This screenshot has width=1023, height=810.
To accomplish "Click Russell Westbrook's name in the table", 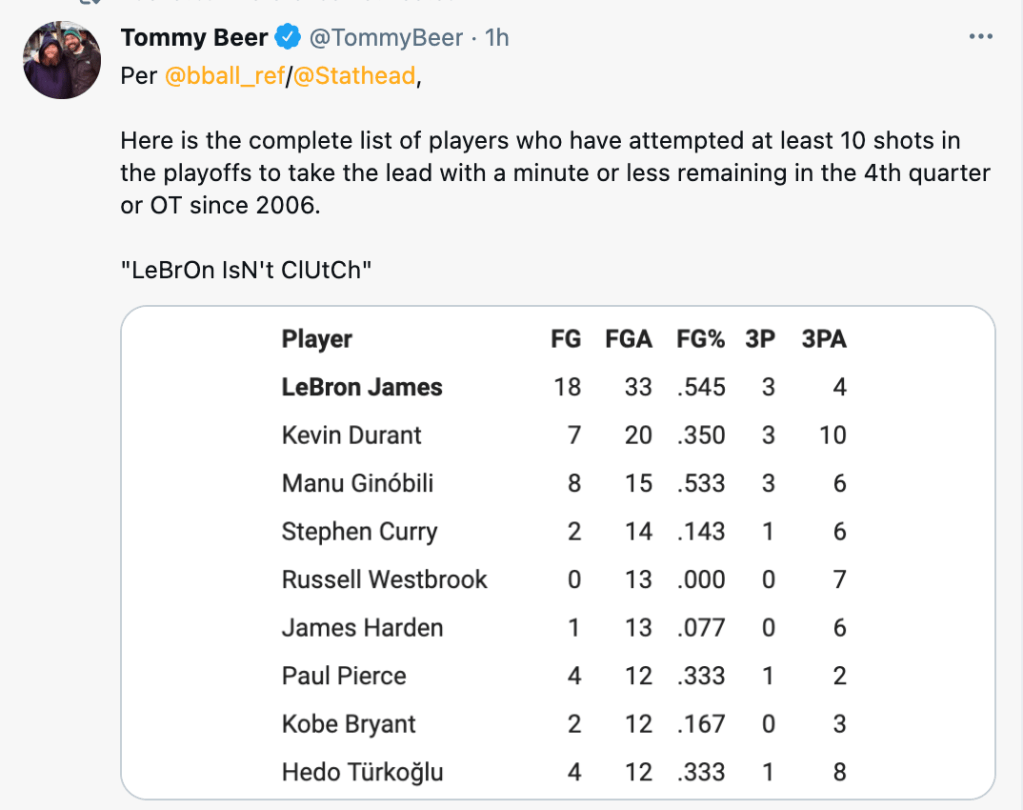I will (x=384, y=579).
